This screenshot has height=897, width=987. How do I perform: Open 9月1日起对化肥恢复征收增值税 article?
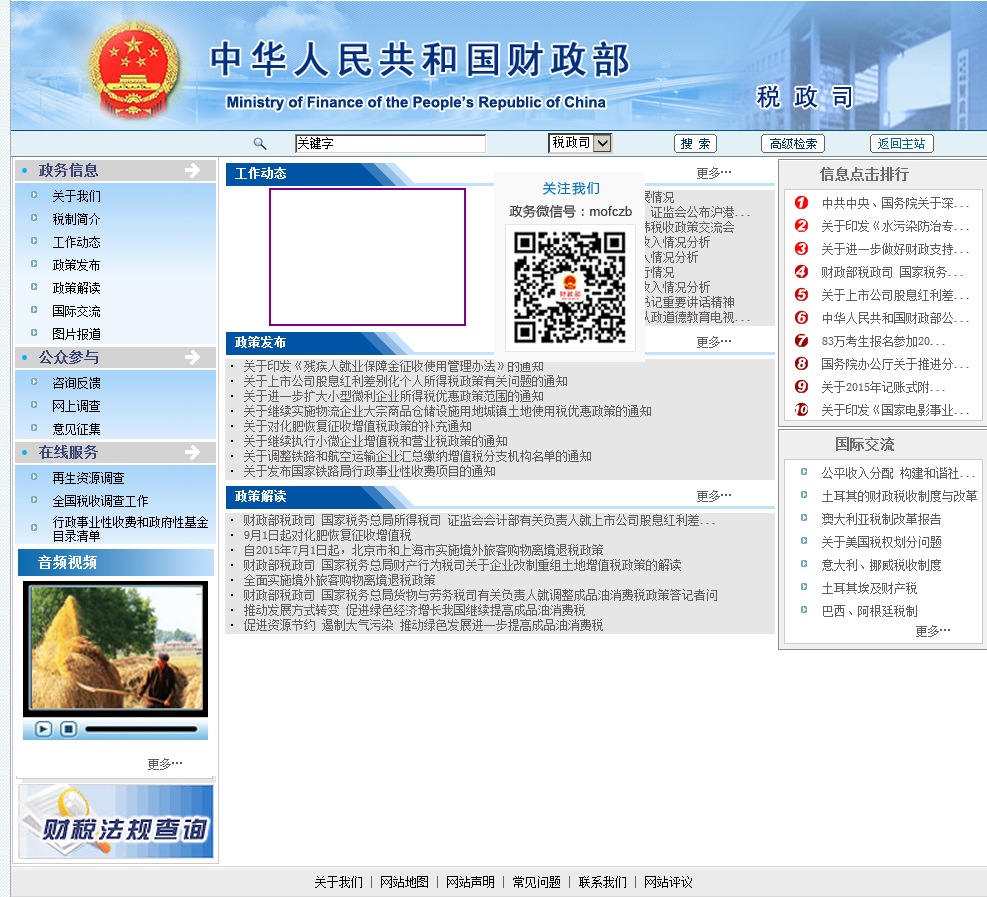coord(327,535)
